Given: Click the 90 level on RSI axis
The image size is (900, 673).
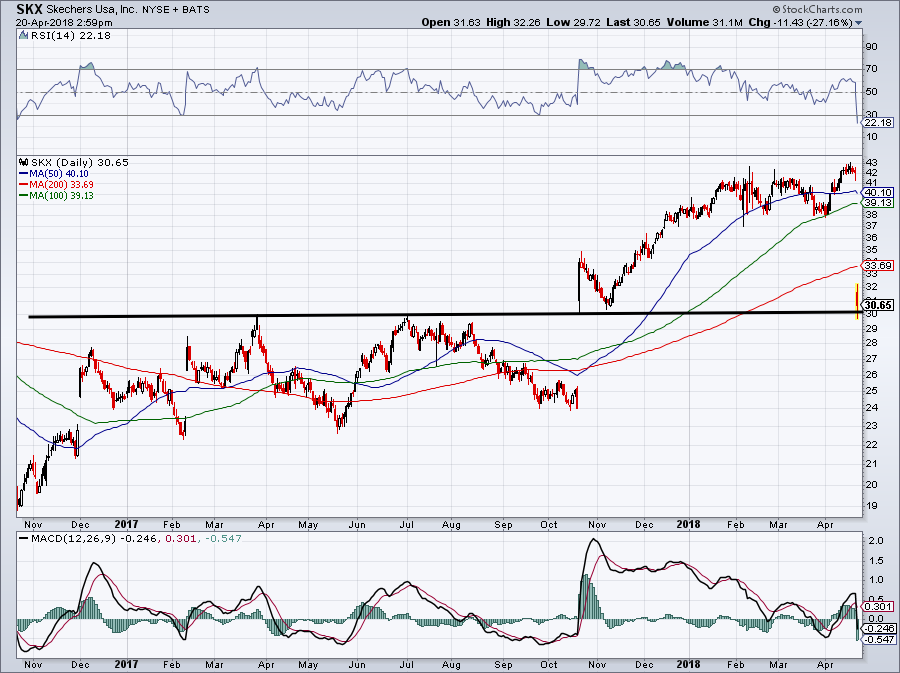Looking at the screenshot, I should 871,46.
